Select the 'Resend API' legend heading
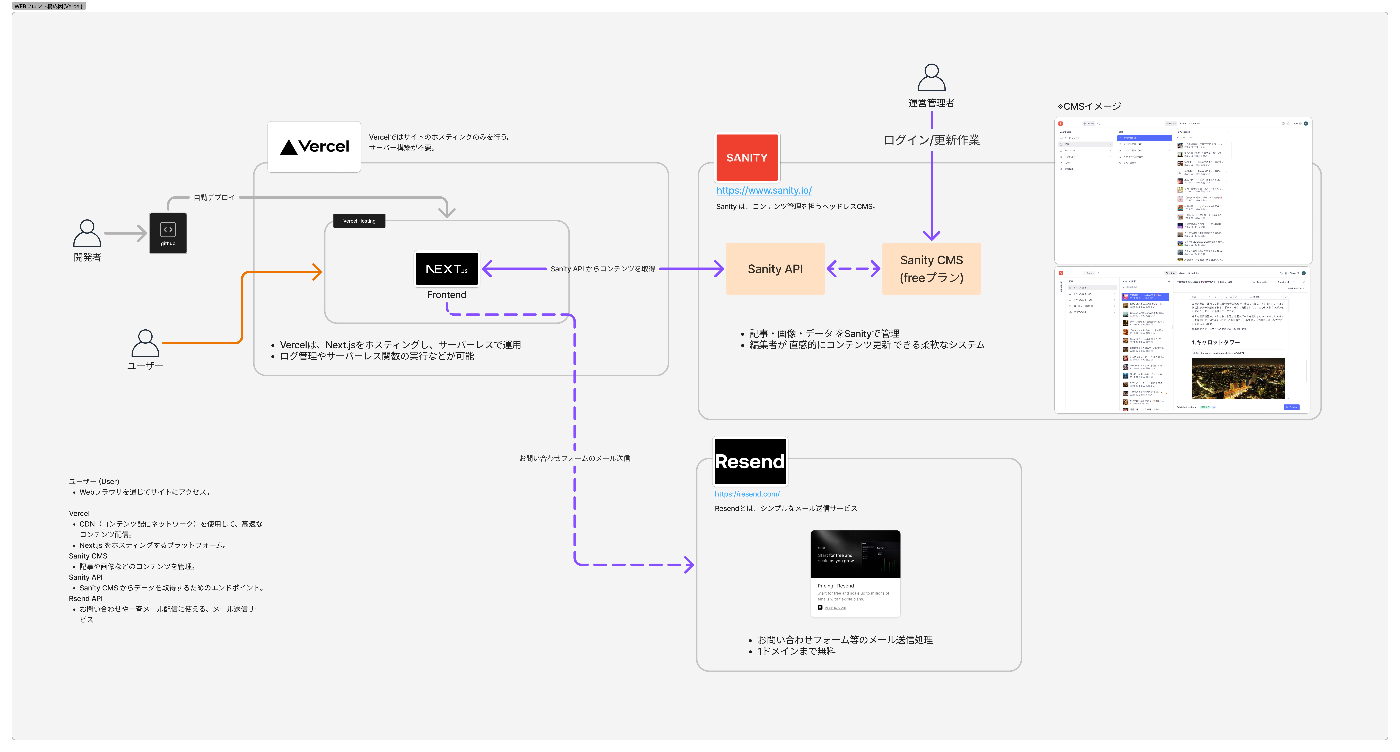 86,598
